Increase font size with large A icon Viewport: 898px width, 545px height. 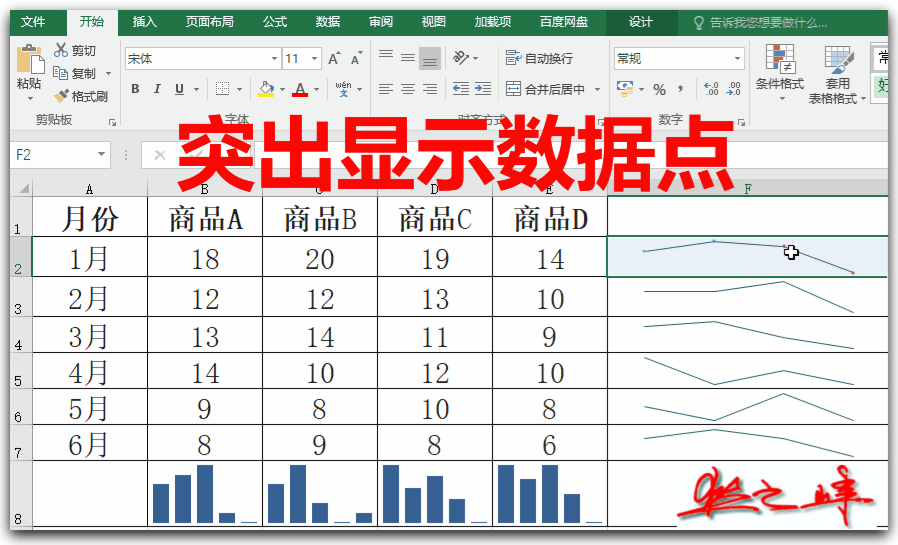(334, 58)
